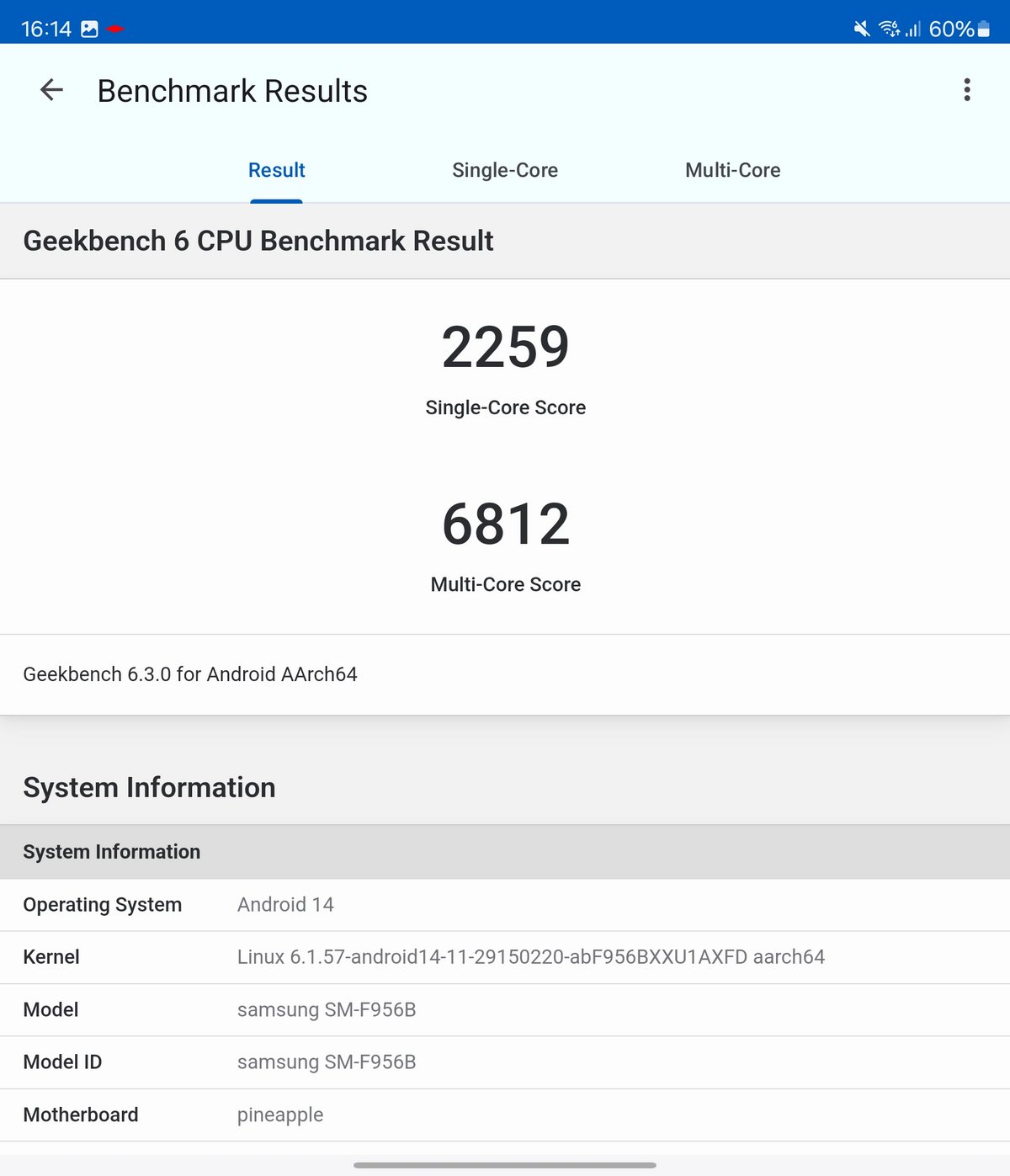Image resolution: width=1010 pixels, height=1176 pixels.
Task: Tap the muted sound status icon
Action: click(x=861, y=29)
